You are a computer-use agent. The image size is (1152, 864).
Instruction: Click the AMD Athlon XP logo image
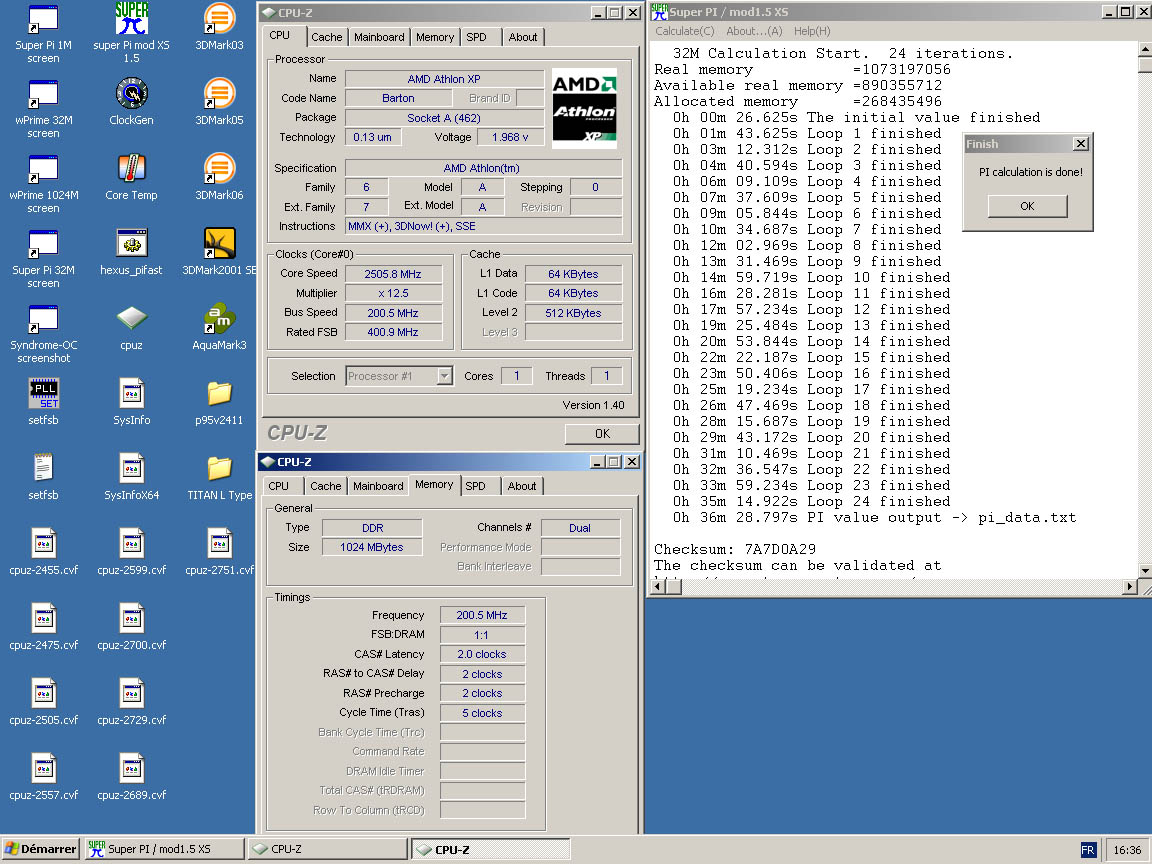click(x=584, y=109)
